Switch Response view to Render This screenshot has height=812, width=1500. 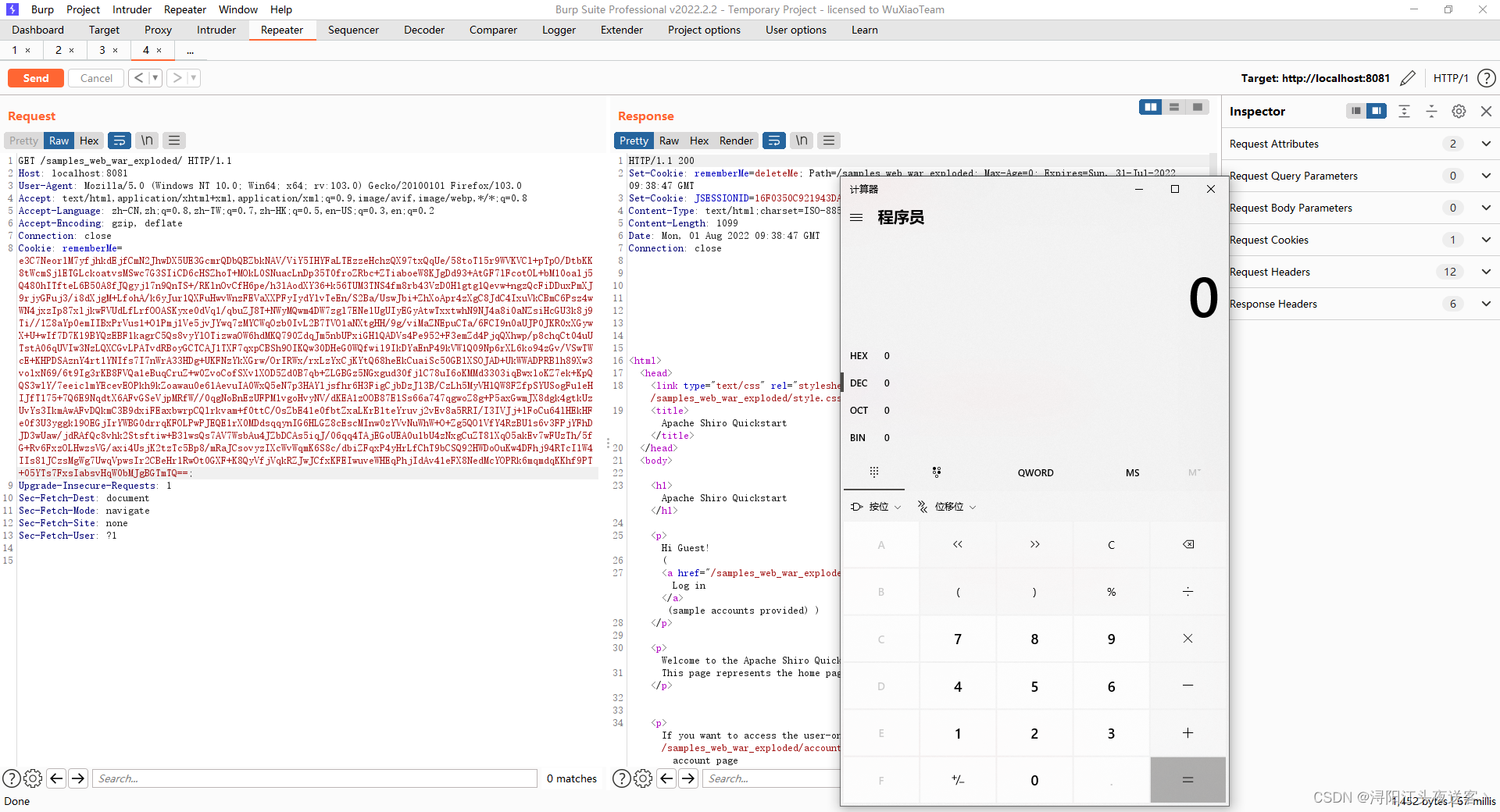(x=736, y=141)
